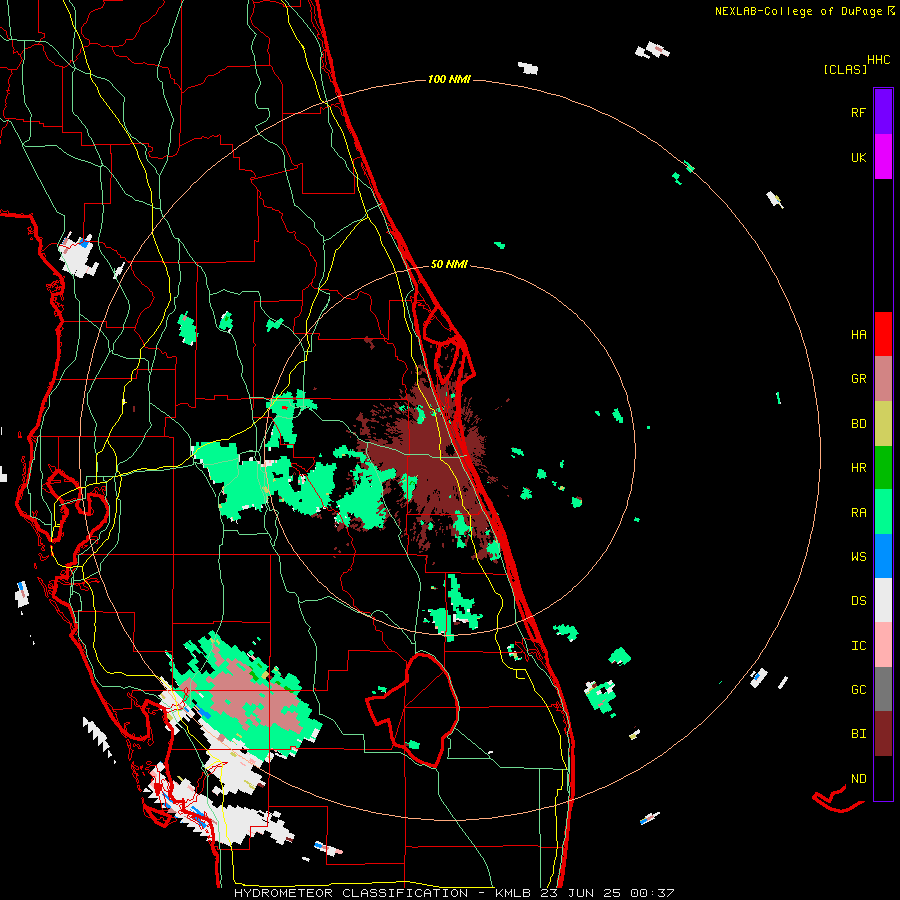
Task: Click the 'RA' legend label
Action: click(x=858, y=513)
